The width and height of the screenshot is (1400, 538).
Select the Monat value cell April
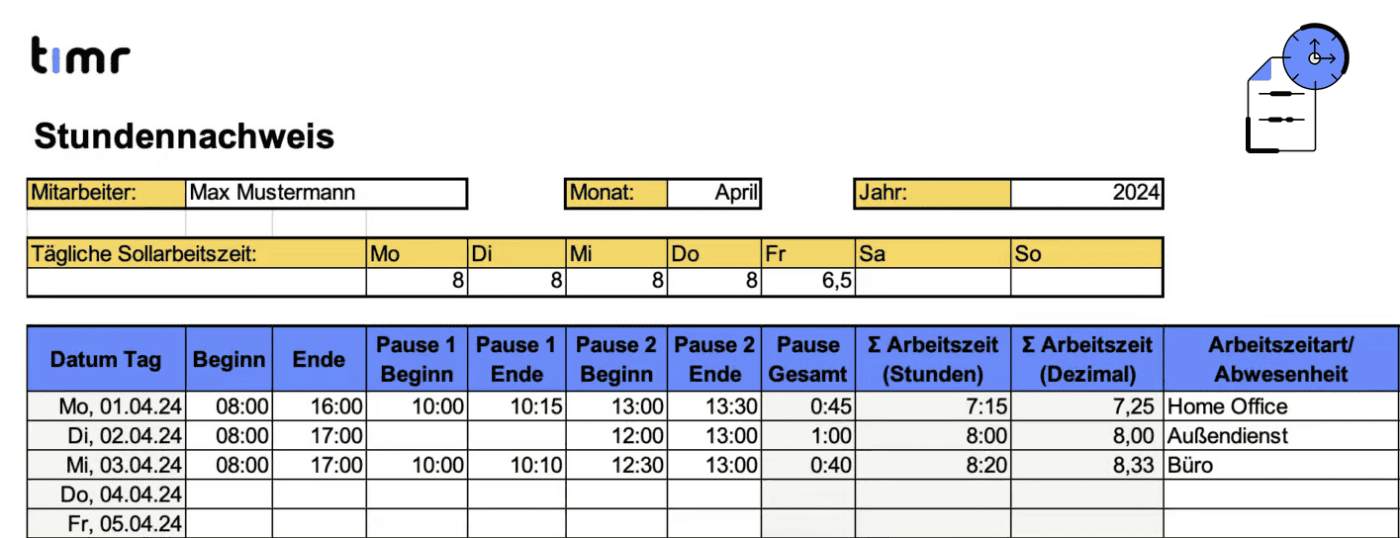coord(714,193)
